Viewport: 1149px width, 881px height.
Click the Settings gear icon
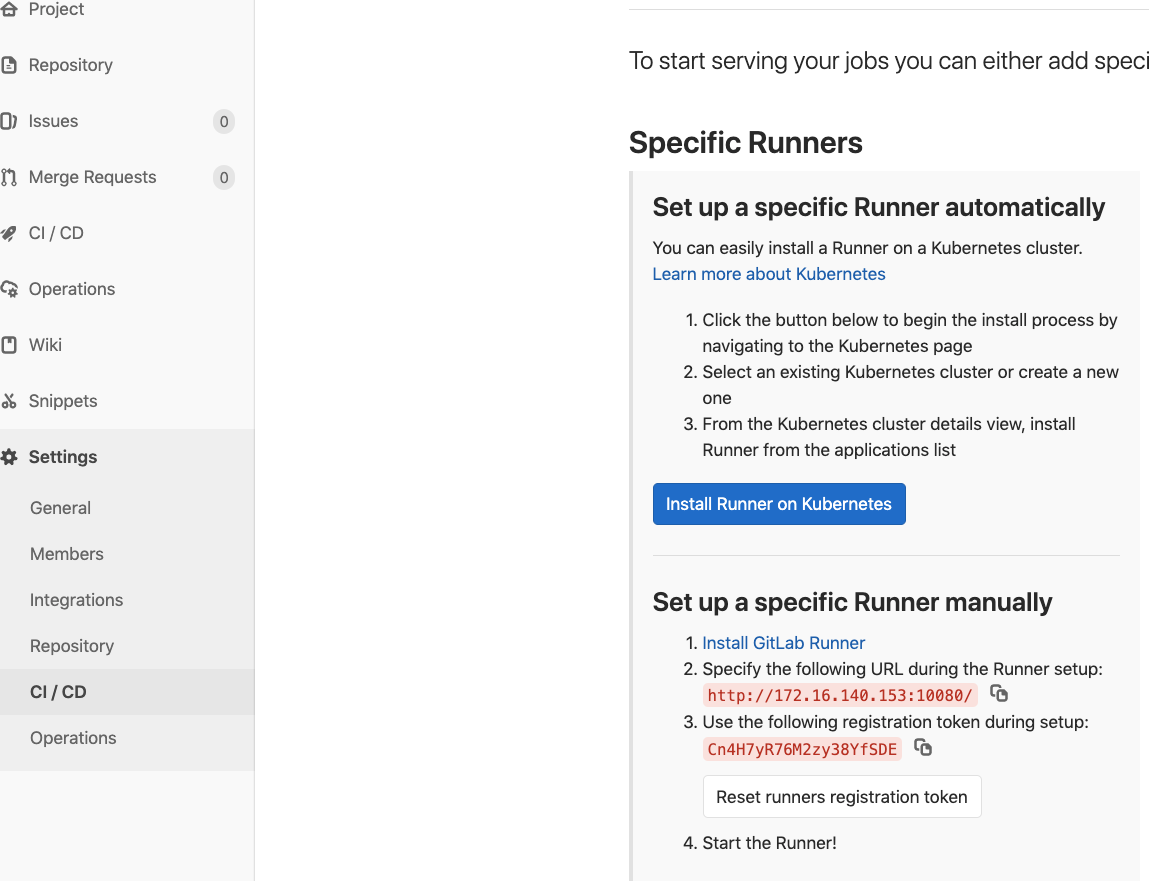(x=9, y=458)
